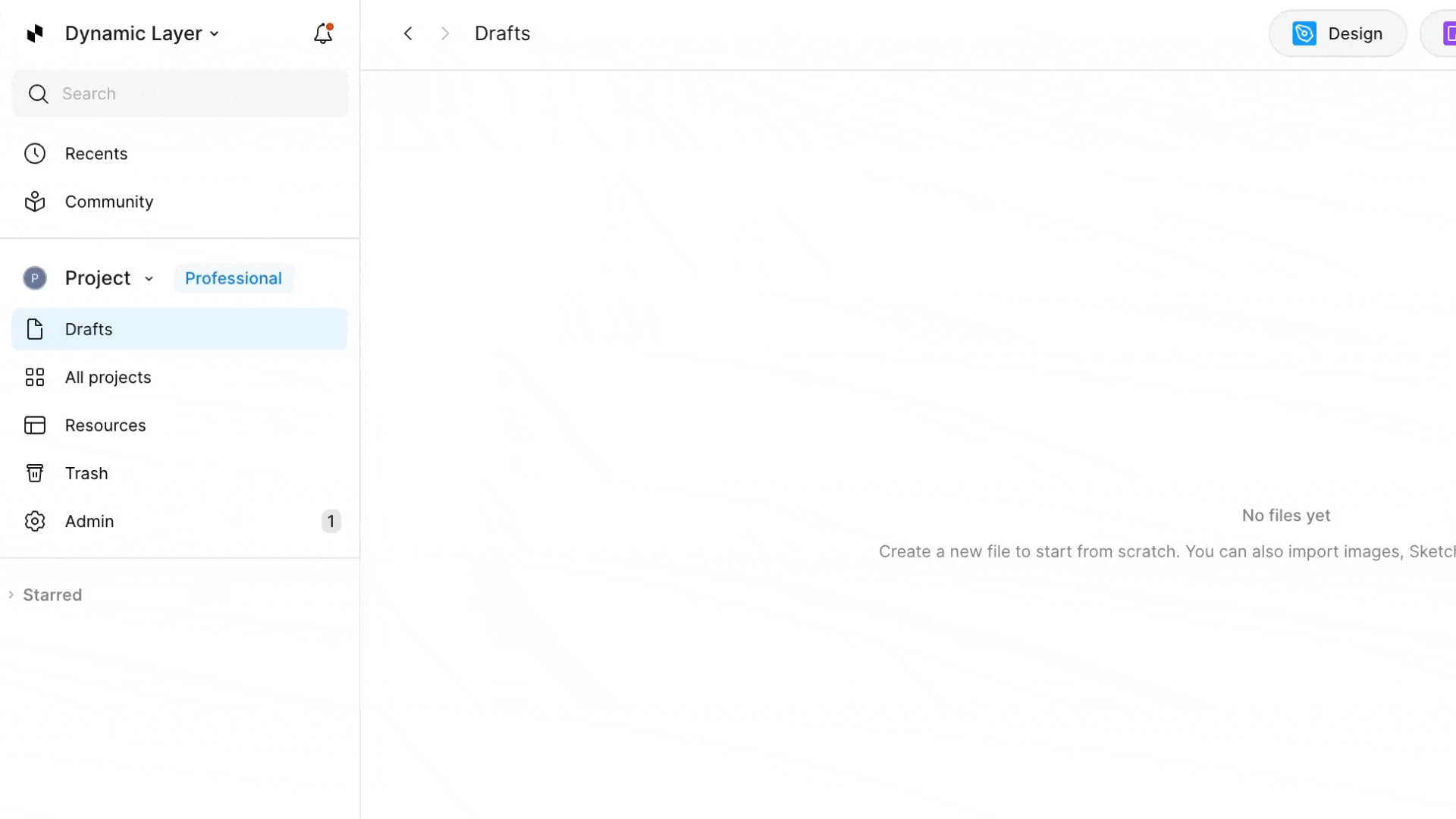Open Recents via clock icon
The image size is (1456, 819).
pos(35,154)
